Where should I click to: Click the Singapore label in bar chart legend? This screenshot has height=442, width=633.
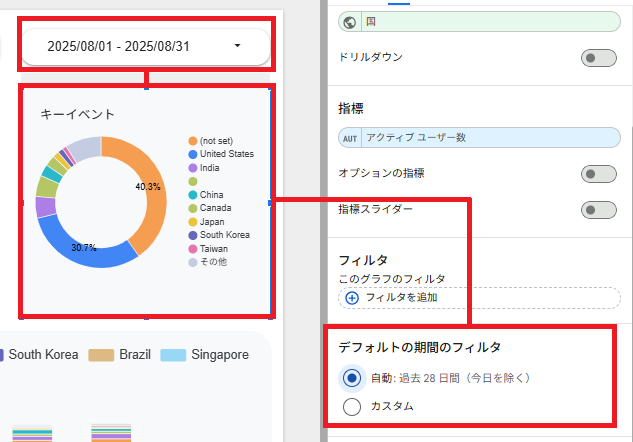coord(220,355)
